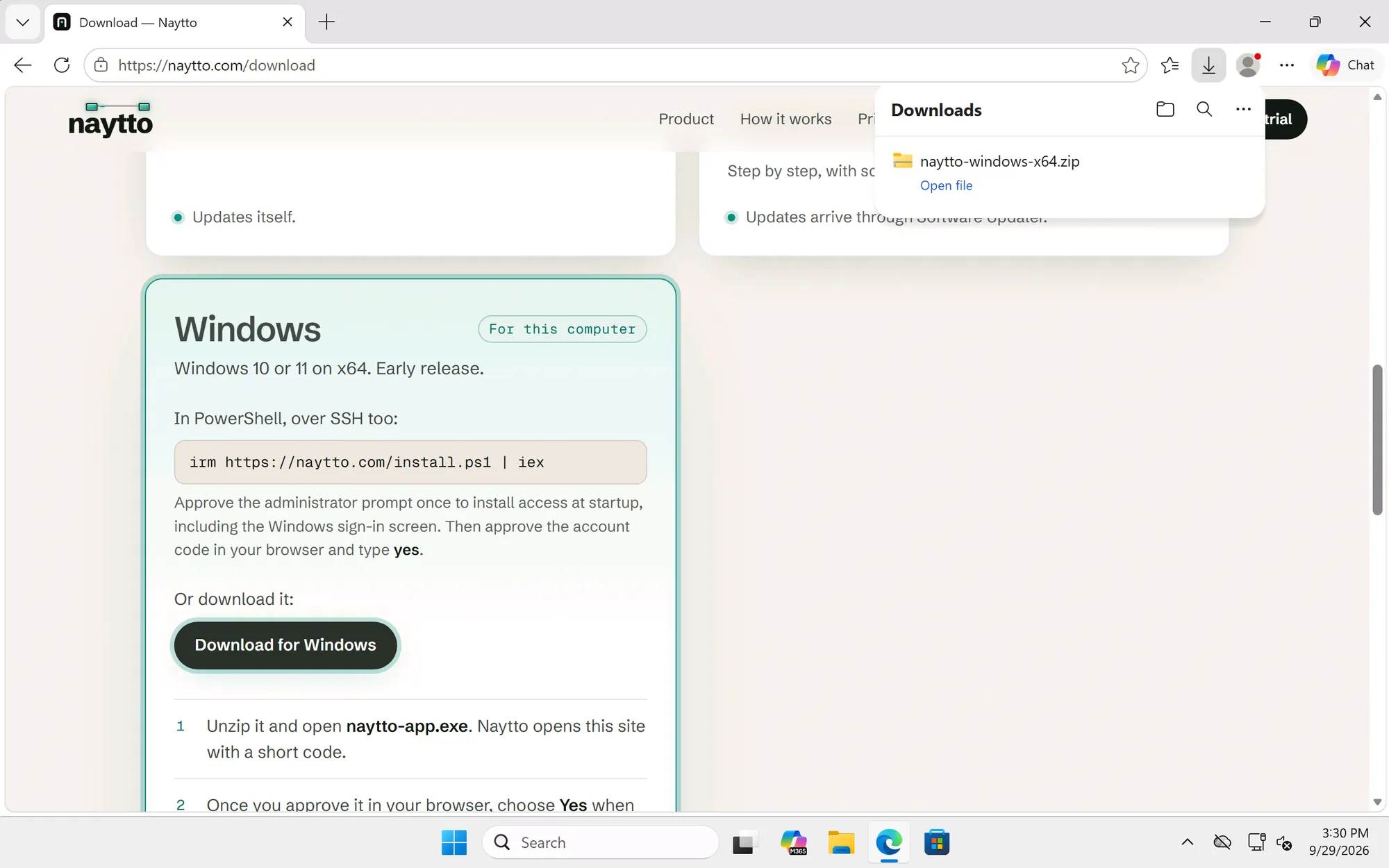Click the browser back arrow
The image size is (1389, 868).
click(x=23, y=65)
